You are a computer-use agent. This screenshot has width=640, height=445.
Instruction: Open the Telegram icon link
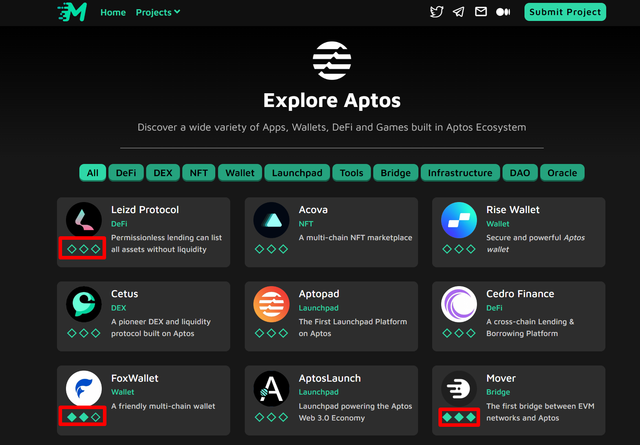tap(458, 12)
